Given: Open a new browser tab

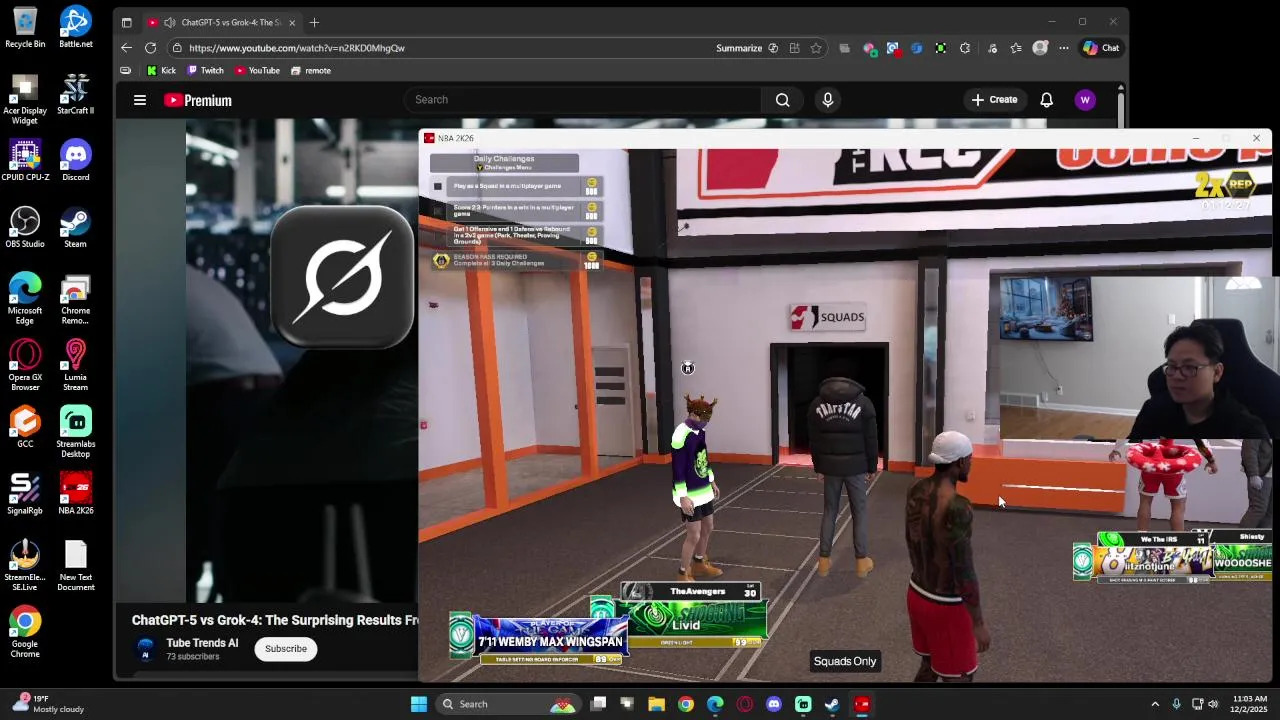Looking at the screenshot, I should tap(314, 22).
